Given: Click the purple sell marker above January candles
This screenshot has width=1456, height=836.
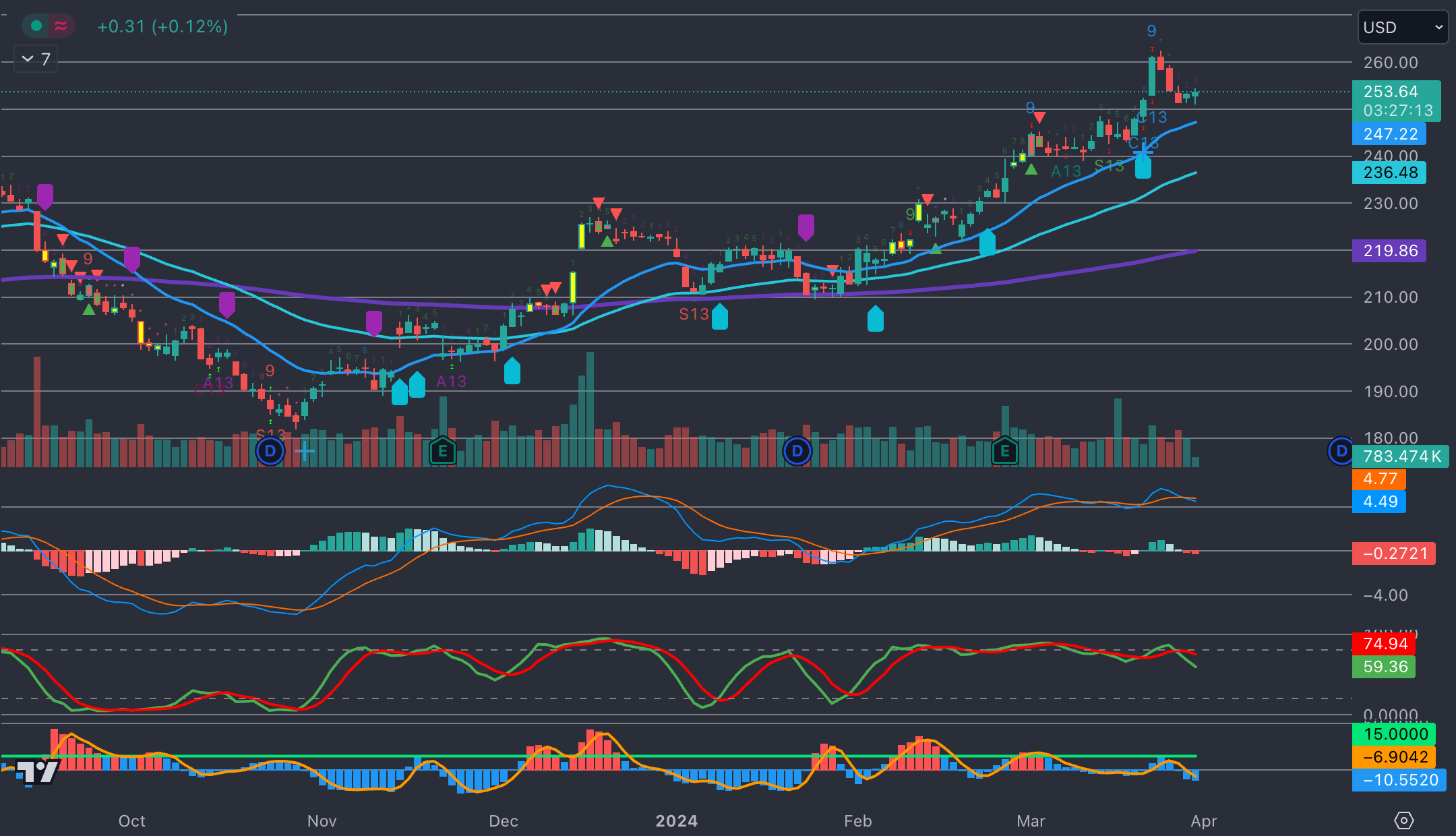Looking at the screenshot, I should tap(806, 227).
